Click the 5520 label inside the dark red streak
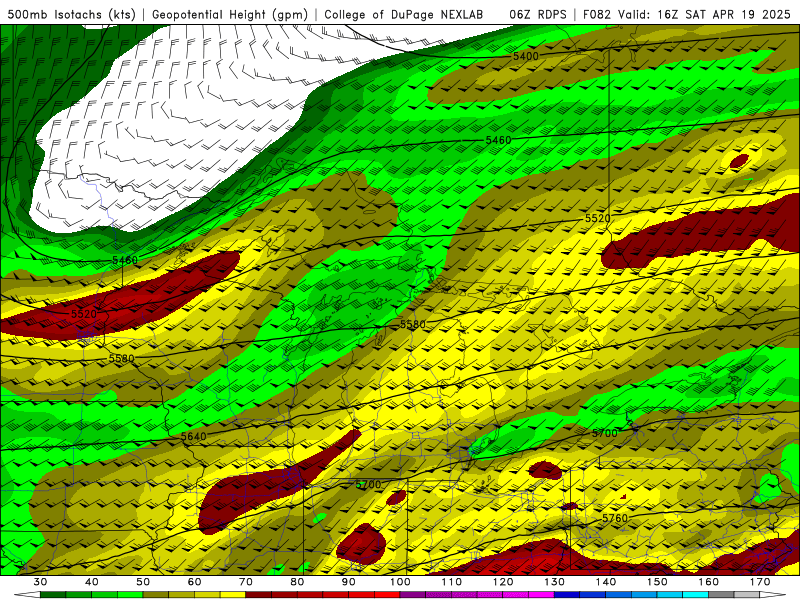This screenshot has height=600, width=800. pos(84,314)
